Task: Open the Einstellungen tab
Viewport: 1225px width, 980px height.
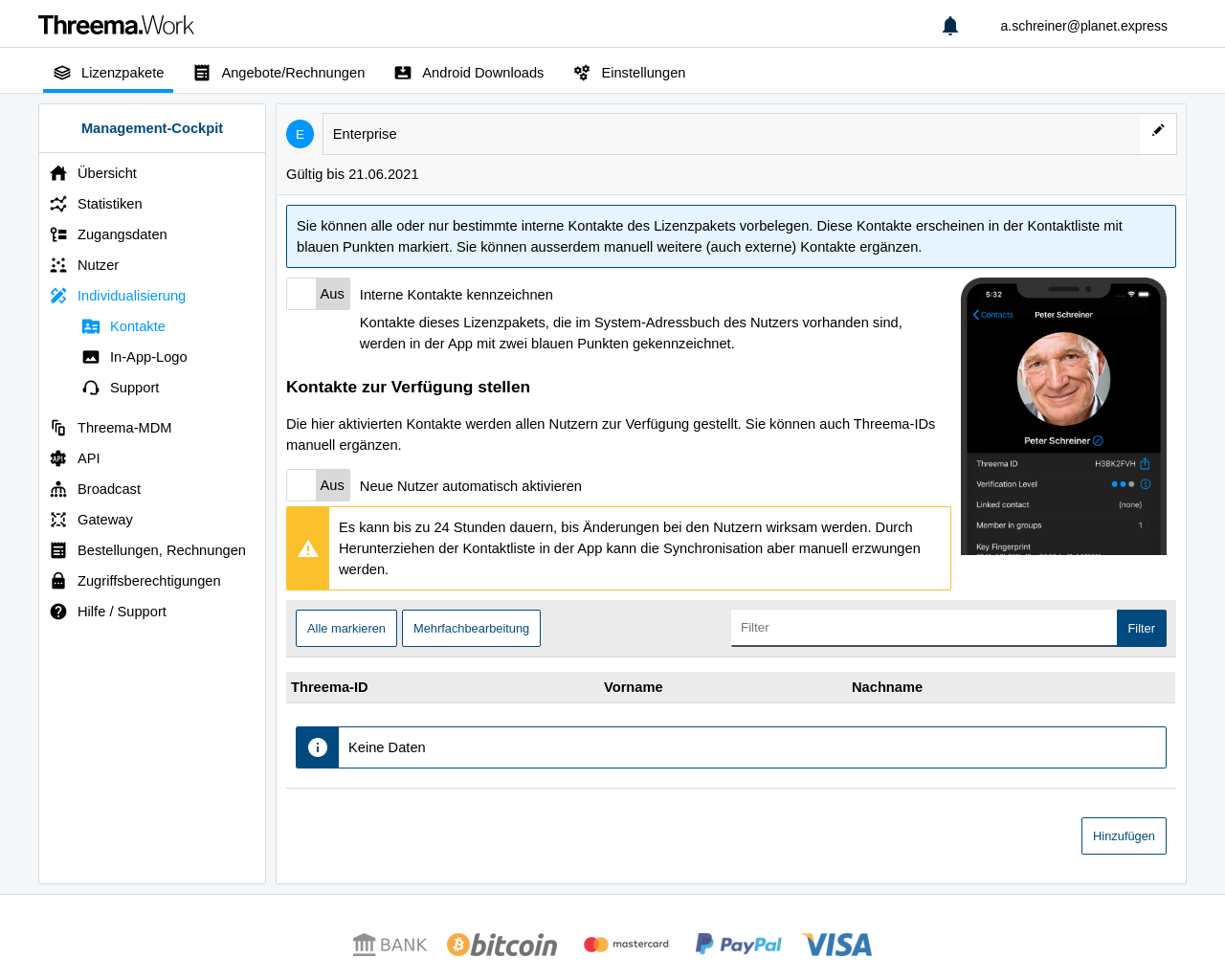Action: pyautogui.click(x=630, y=73)
